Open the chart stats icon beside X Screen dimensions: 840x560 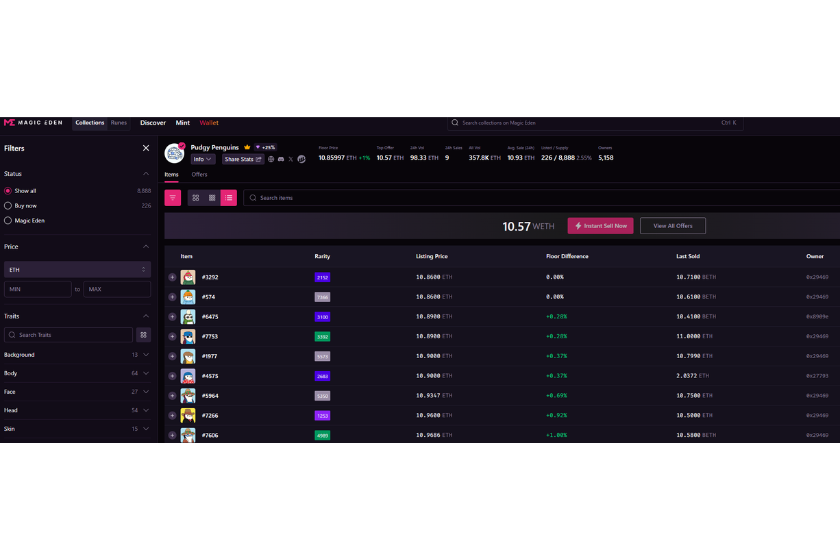point(302,159)
